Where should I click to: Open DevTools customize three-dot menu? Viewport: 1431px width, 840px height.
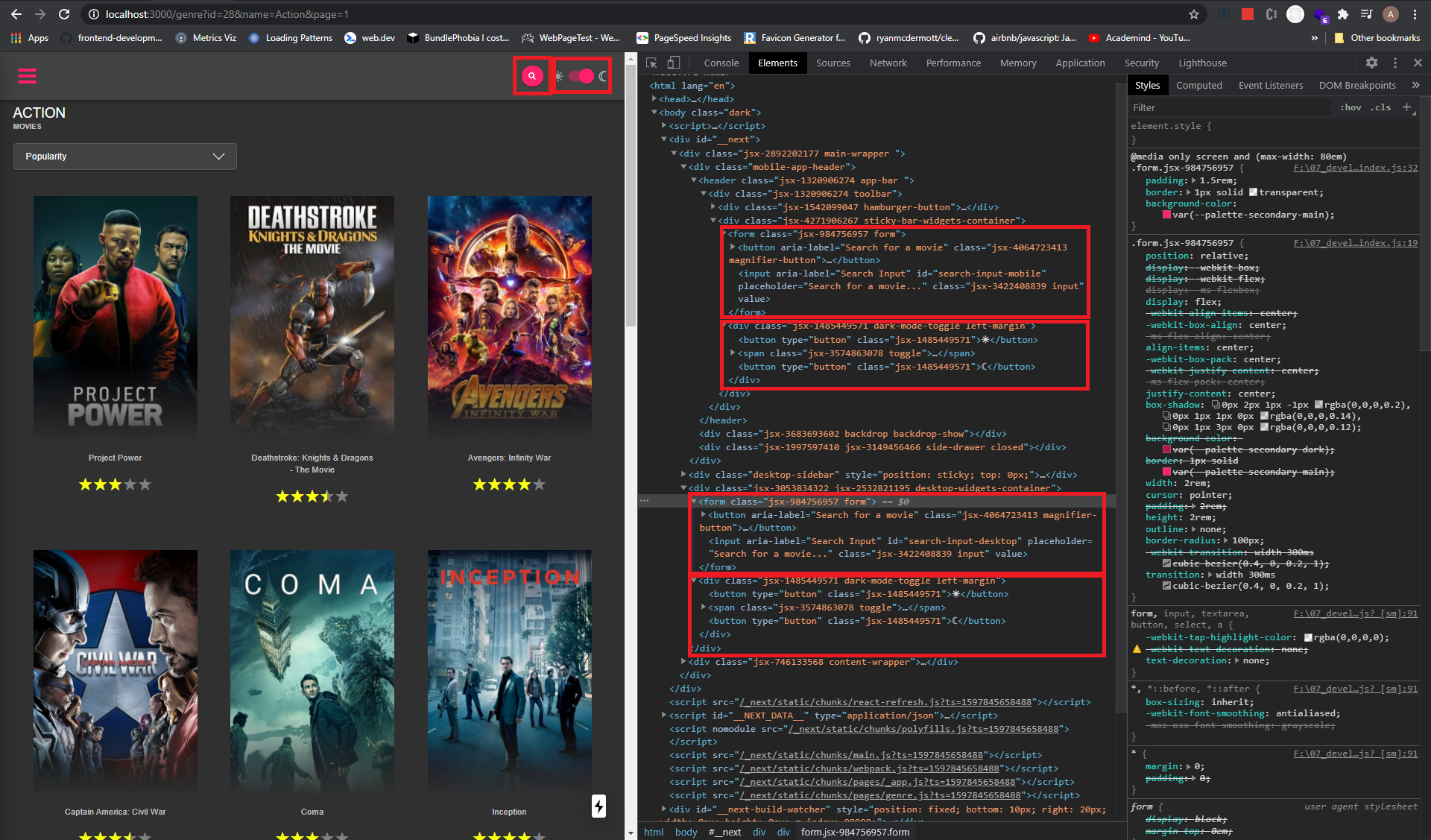coord(1395,63)
